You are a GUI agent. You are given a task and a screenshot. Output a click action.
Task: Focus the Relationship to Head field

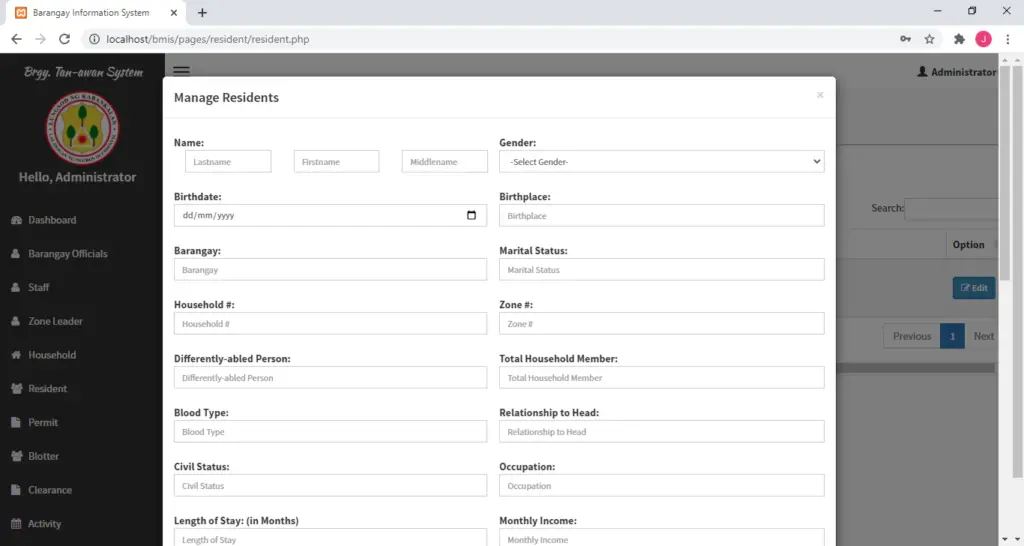click(662, 432)
